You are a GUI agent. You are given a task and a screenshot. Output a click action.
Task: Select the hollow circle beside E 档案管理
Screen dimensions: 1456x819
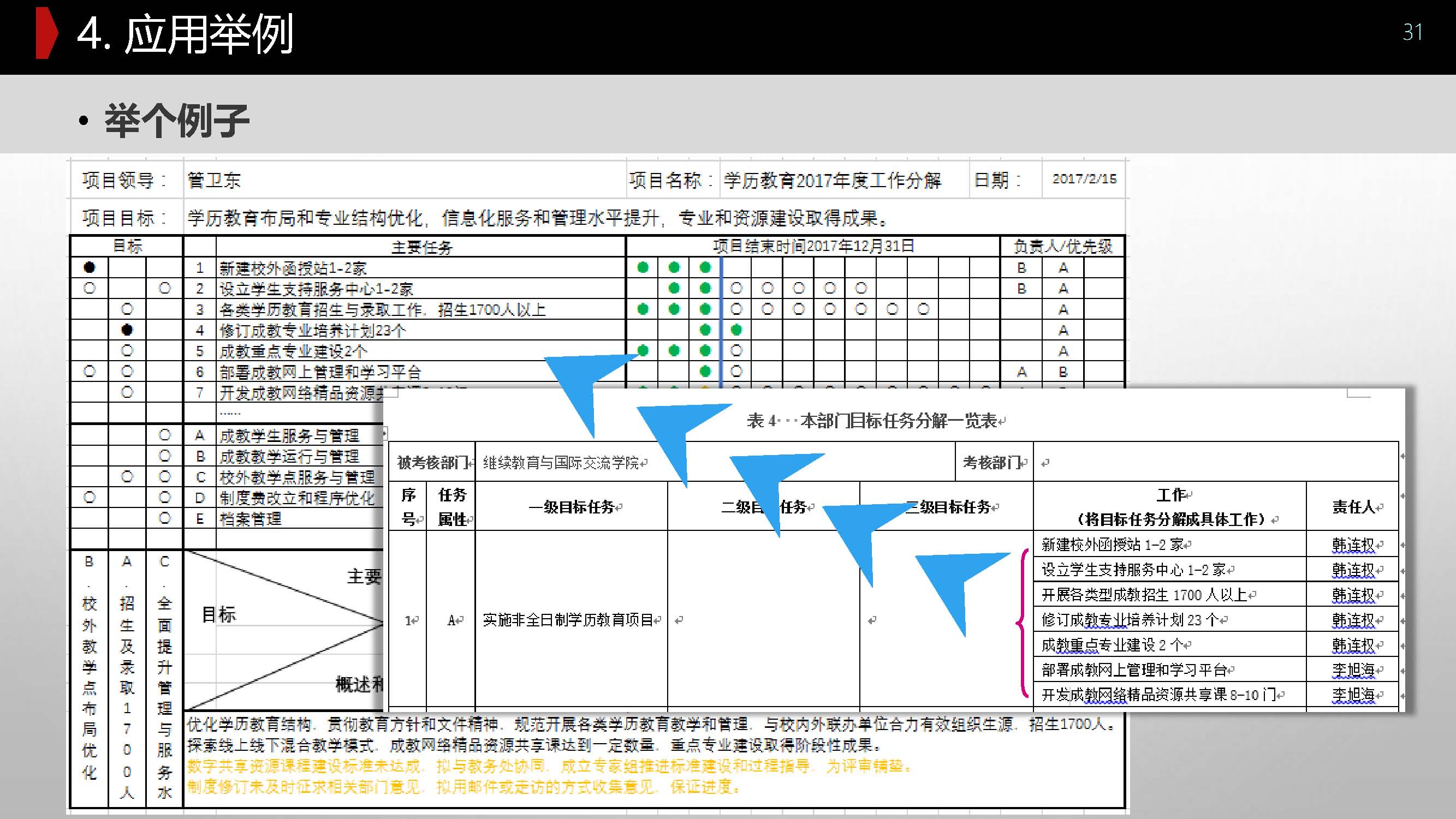pos(164,518)
